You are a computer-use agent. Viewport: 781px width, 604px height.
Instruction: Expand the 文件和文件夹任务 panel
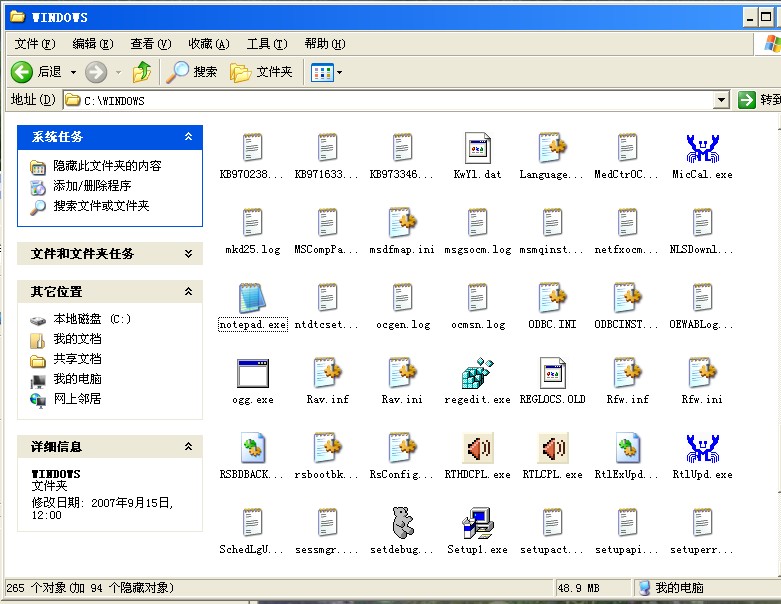(x=188, y=253)
